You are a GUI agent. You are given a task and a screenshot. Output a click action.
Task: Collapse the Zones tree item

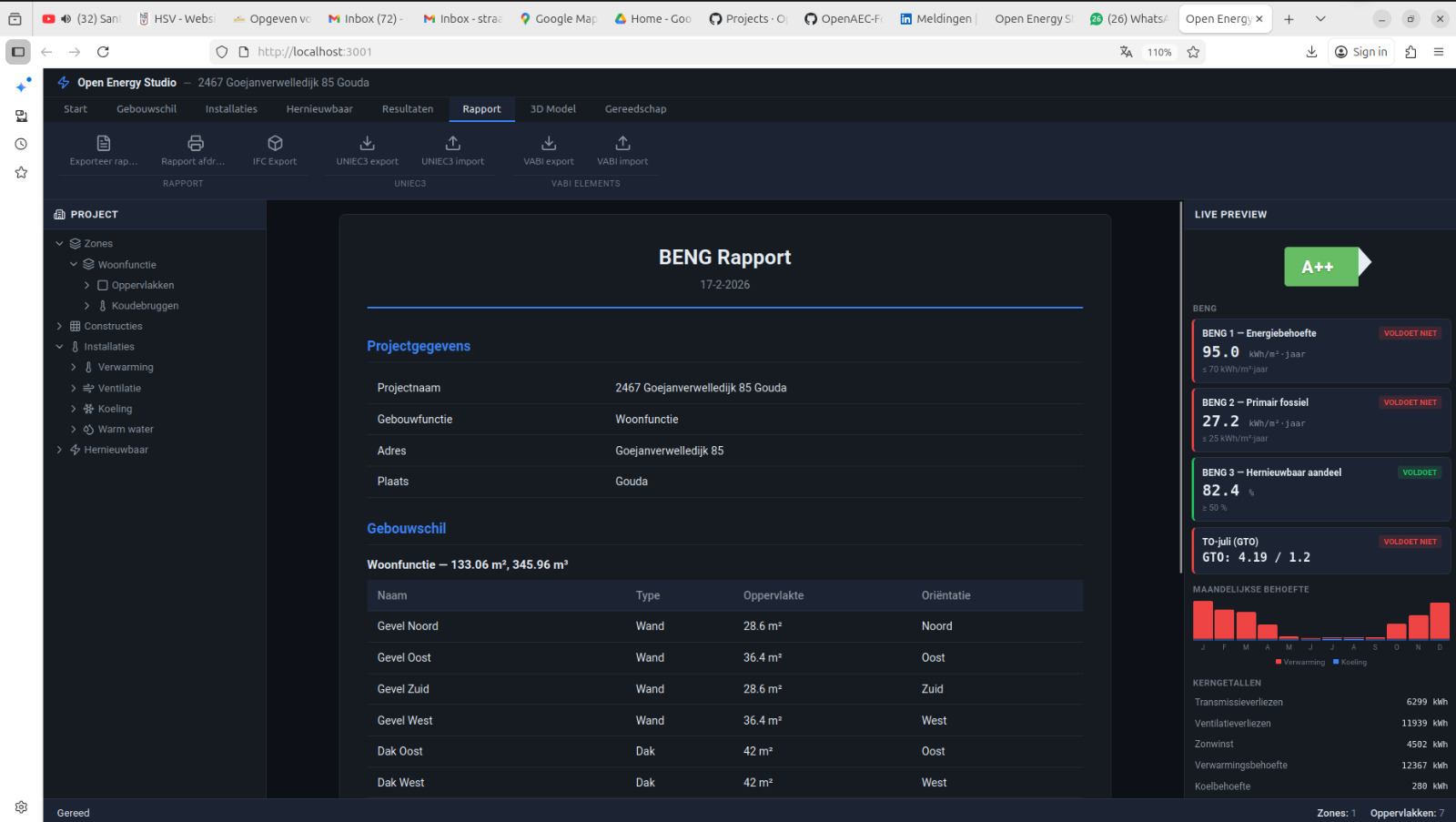(59, 243)
